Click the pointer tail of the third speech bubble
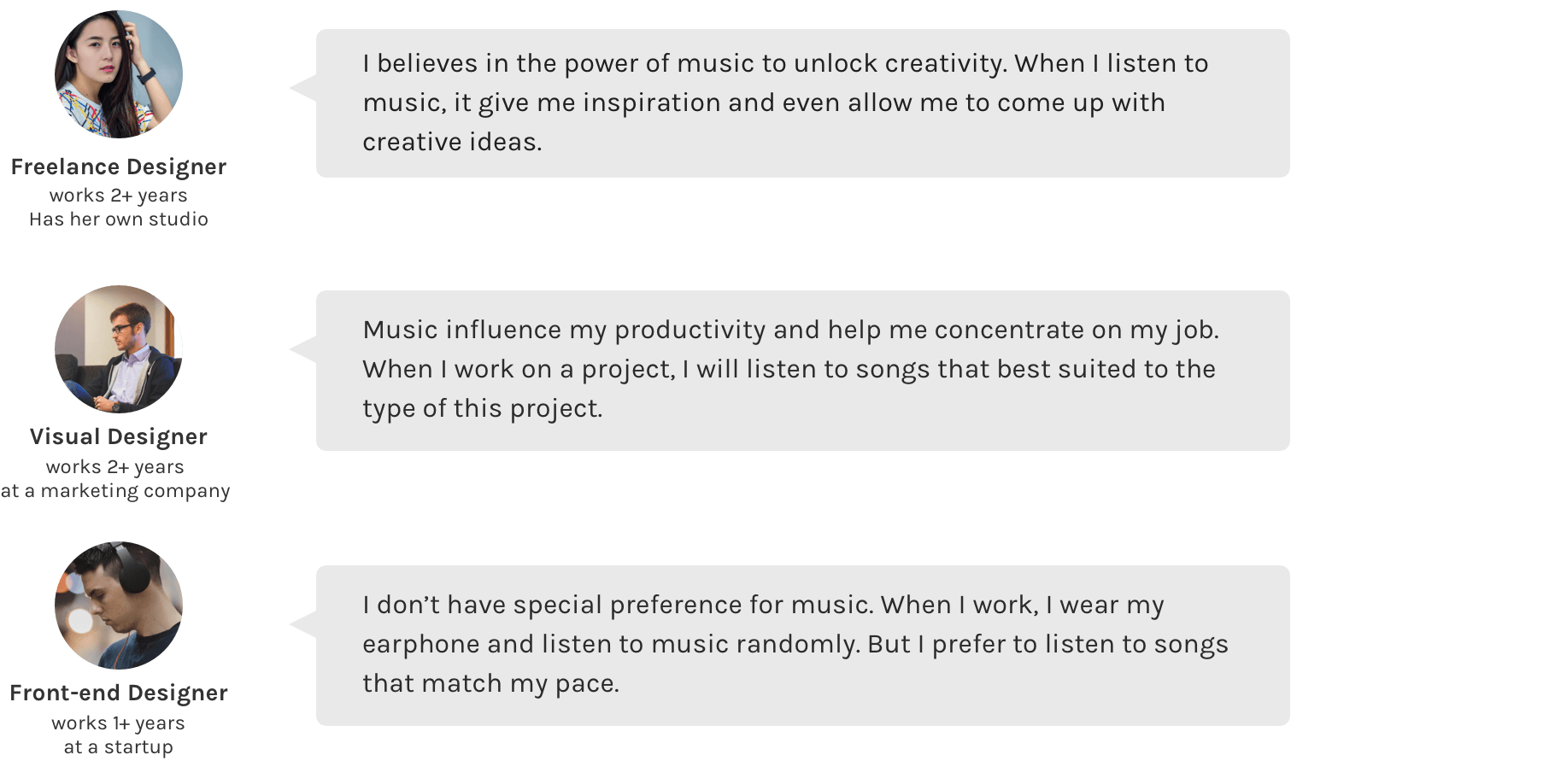This screenshot has height=784, width=1555. 304,624
